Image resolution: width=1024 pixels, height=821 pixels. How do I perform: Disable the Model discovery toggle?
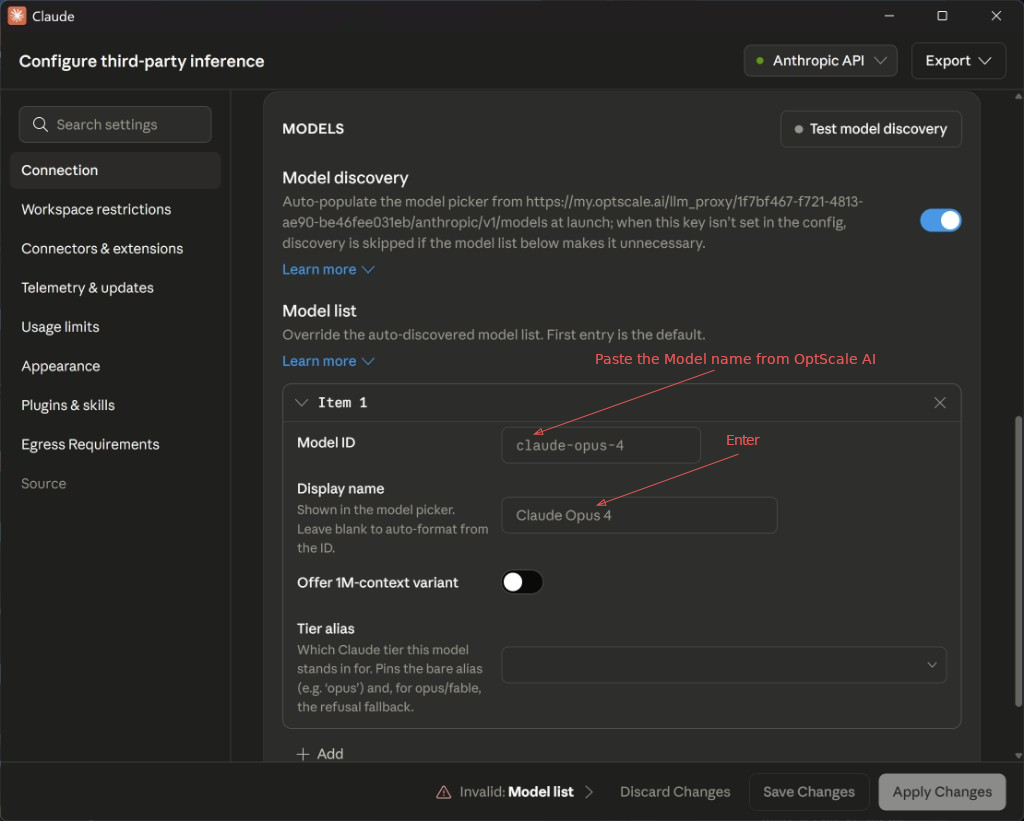pos(940,220)
